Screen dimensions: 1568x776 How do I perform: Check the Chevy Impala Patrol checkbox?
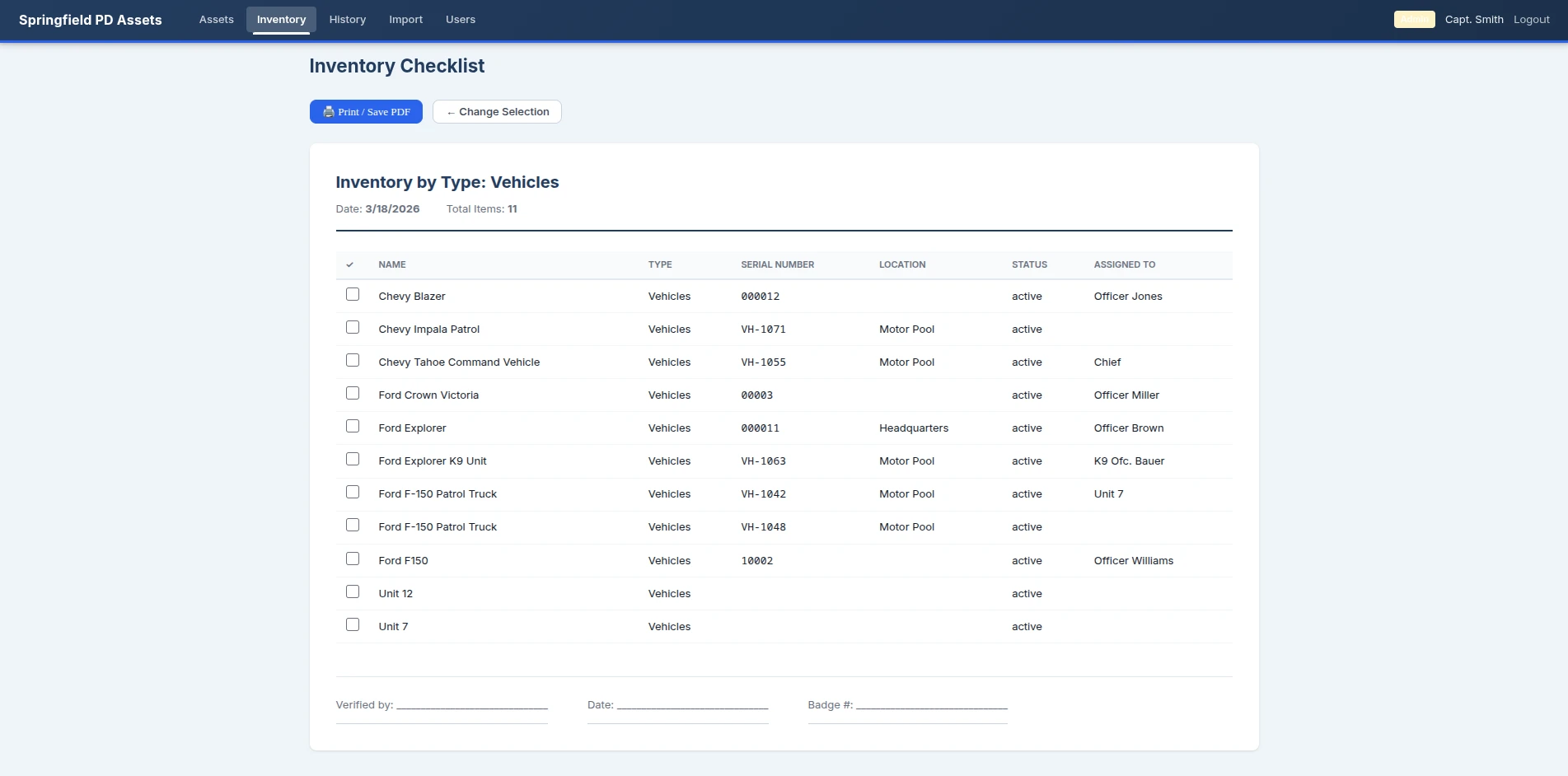pos(353,327)
